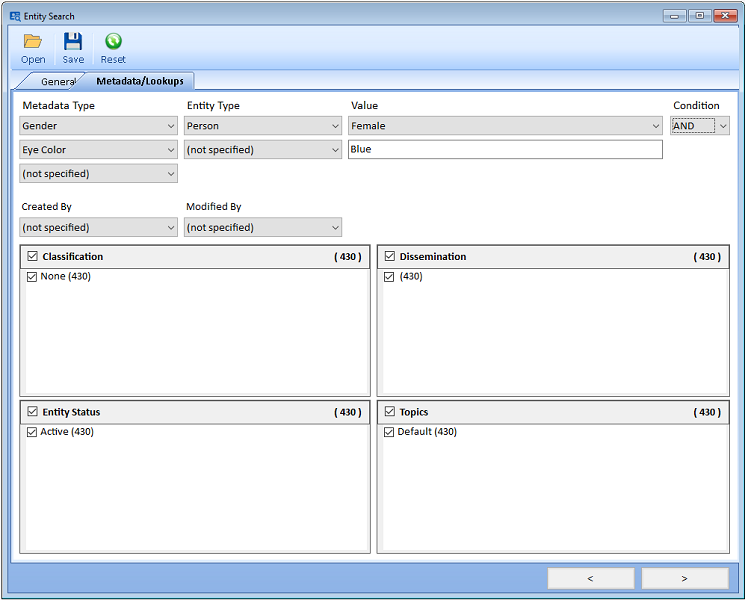Uncheck the (430) dissemination item checkbox
This screenshot has width=745, height=600.
389,276
